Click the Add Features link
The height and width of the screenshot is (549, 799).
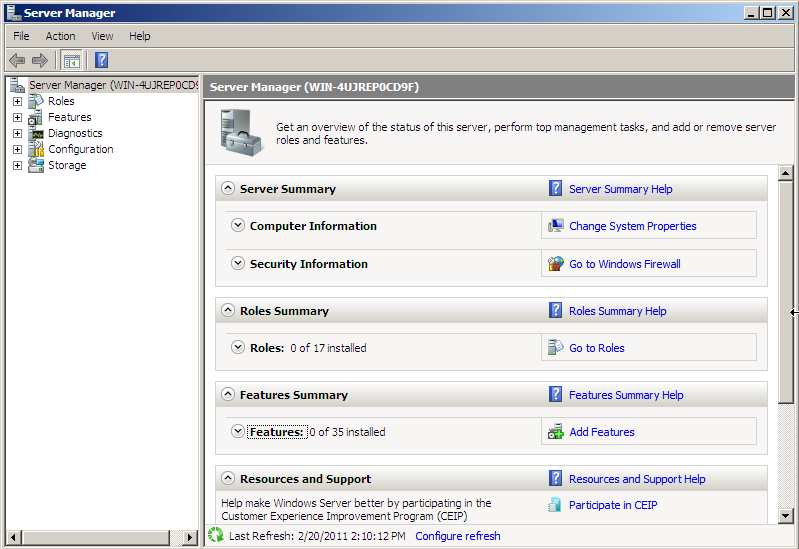click(x=601, y=432)
